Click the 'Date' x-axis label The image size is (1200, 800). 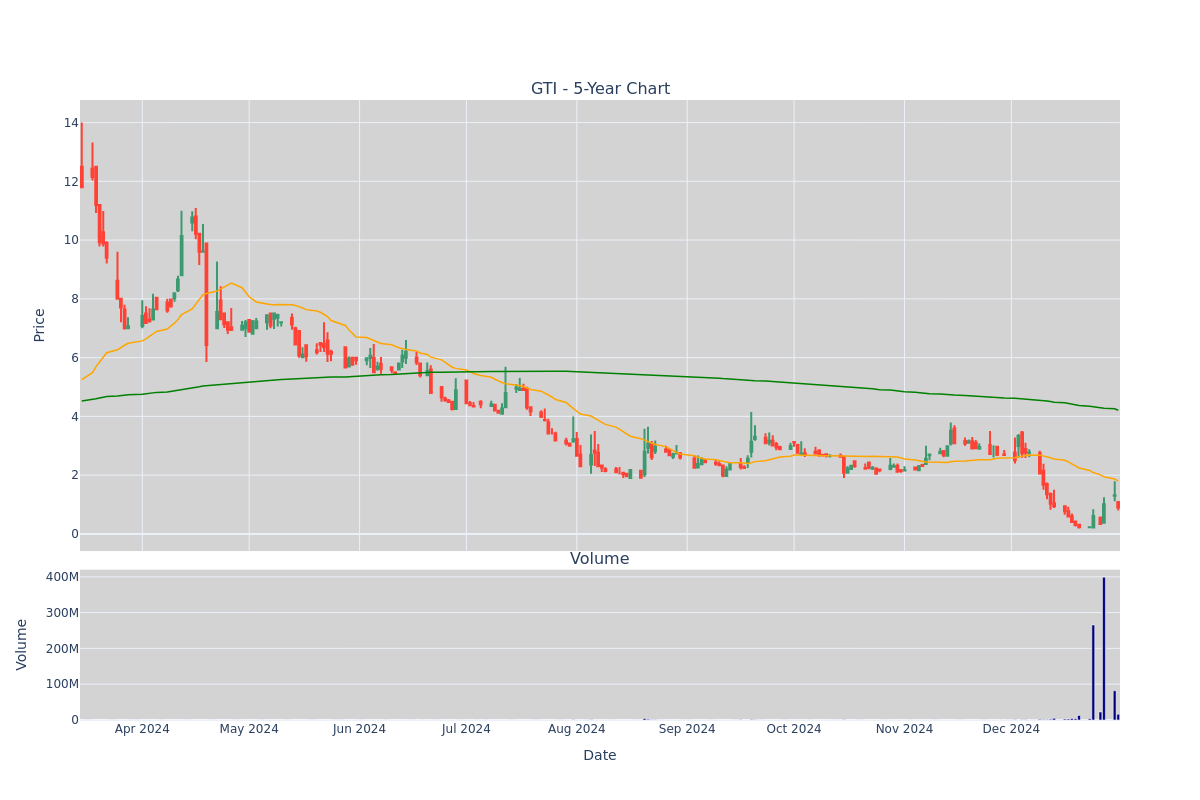[600, 756]
